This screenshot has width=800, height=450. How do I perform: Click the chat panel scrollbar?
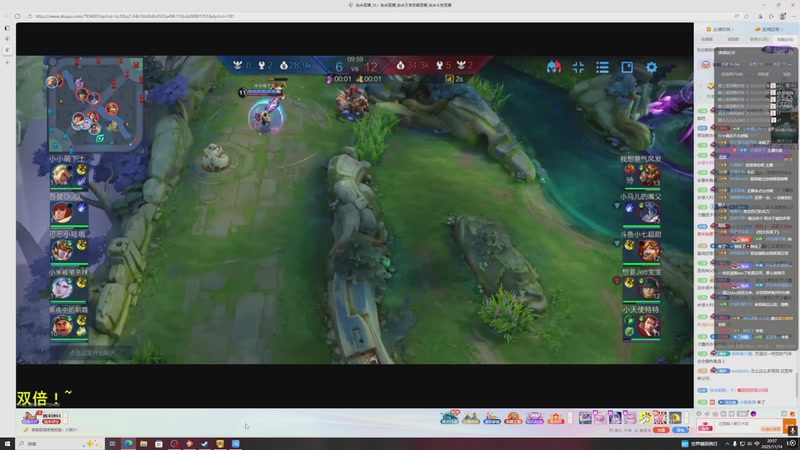click(797, 385)
